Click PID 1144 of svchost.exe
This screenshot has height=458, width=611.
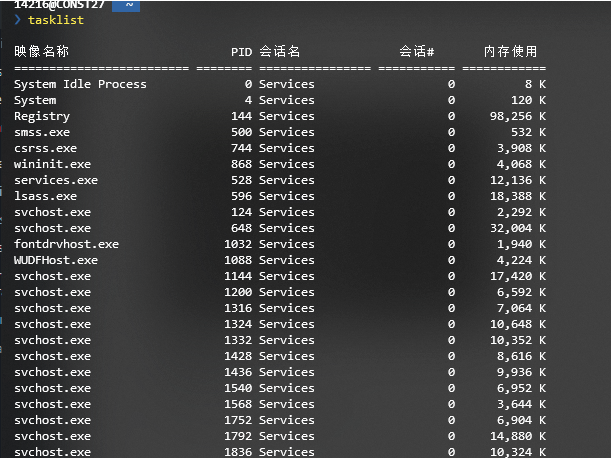[x=238, y=276]
